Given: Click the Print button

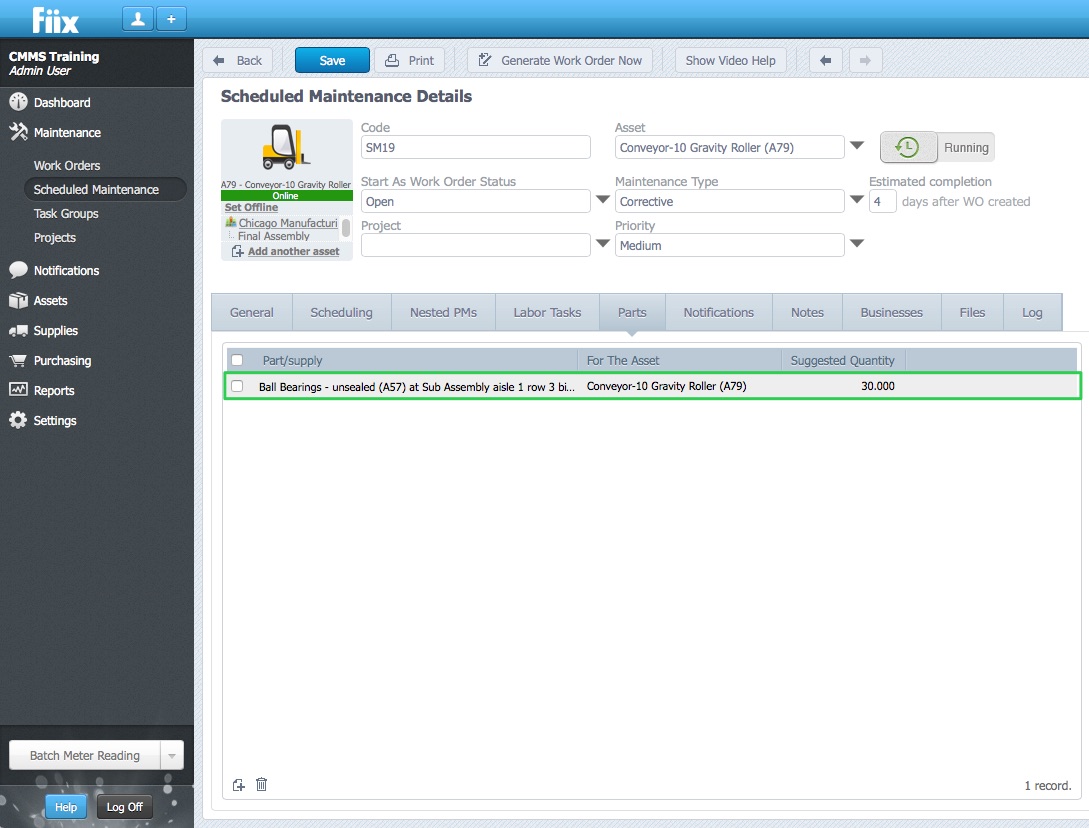Looking at the screenshot, I should coord(410,60).
